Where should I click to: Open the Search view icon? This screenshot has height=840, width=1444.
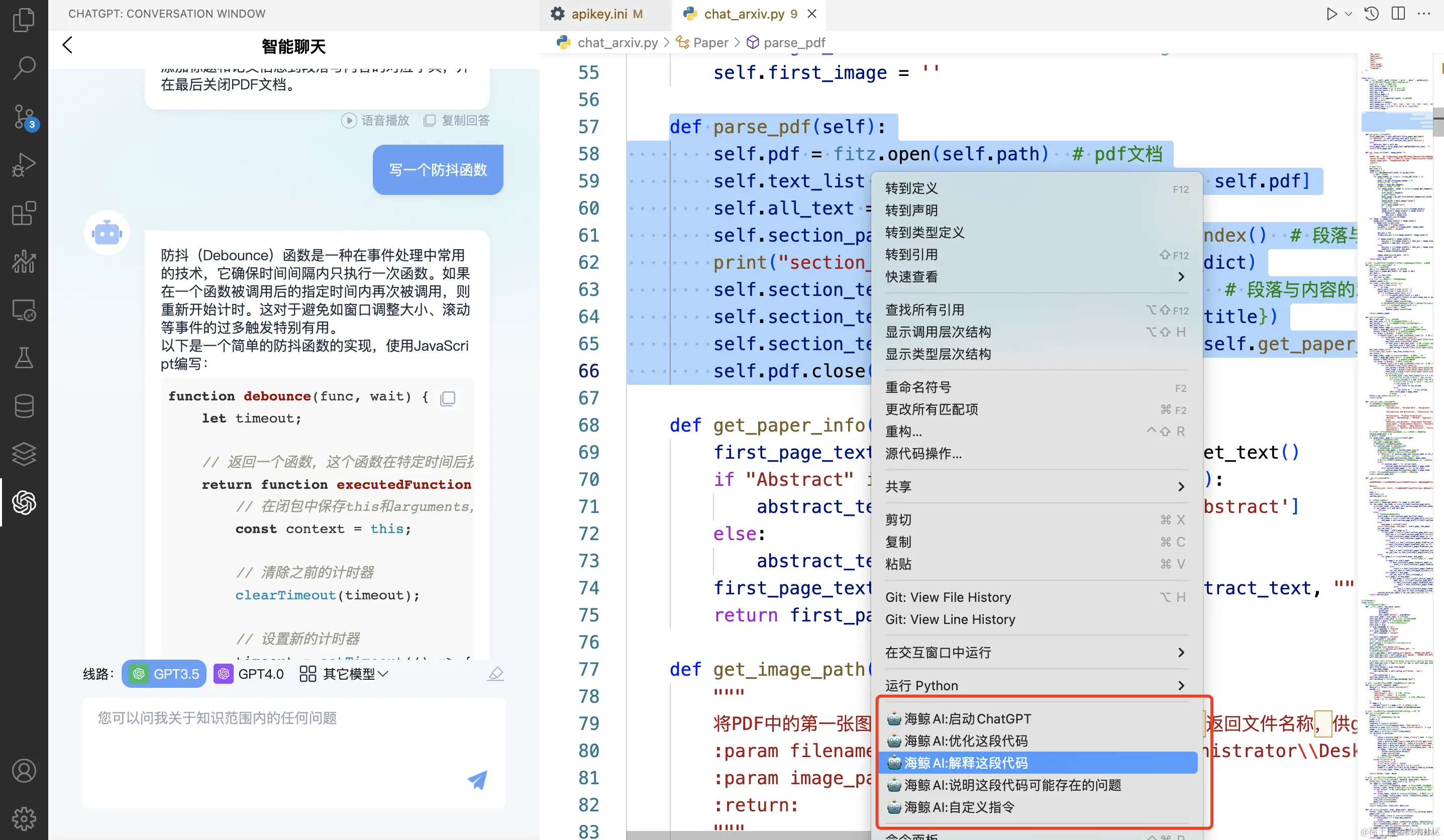(24, 68)
